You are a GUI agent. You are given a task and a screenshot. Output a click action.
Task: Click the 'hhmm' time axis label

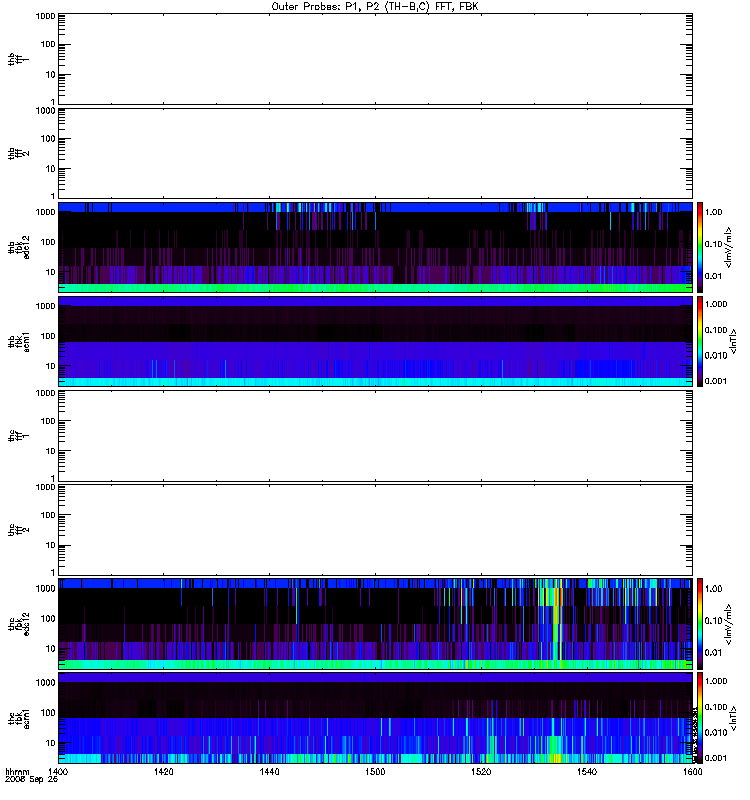tap(17, 772)
